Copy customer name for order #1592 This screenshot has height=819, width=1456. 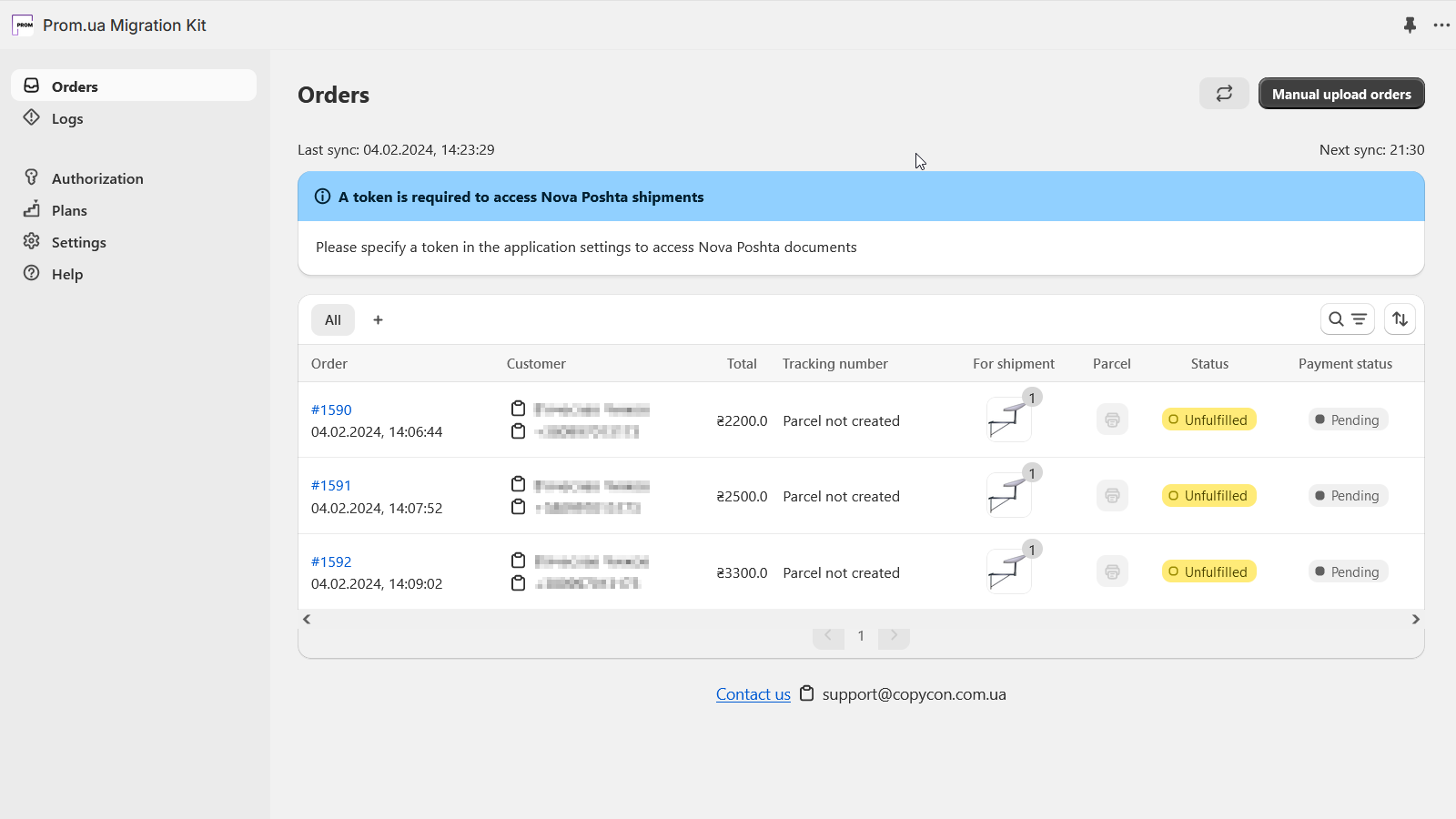coord(518,560)
